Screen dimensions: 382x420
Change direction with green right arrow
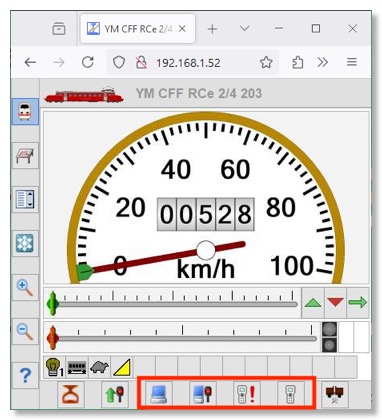pos(358,303)
